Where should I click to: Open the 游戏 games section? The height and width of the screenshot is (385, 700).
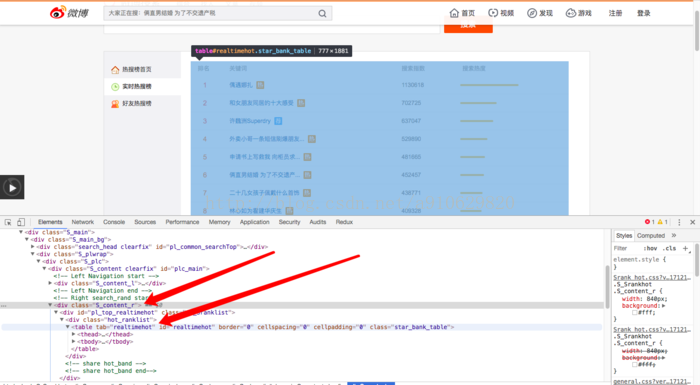click(x=579, y=13)
